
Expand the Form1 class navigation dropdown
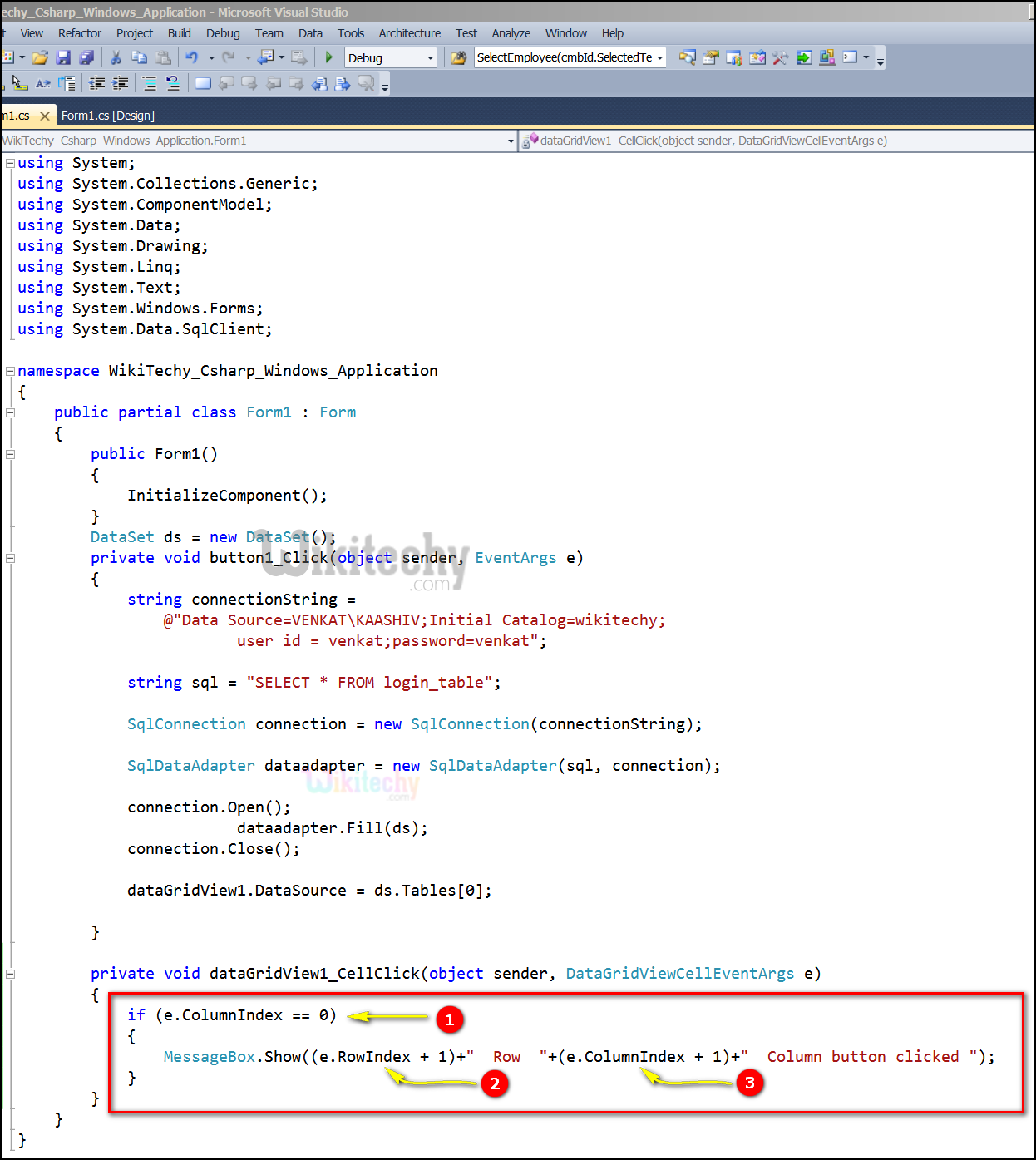click(511, 141)
